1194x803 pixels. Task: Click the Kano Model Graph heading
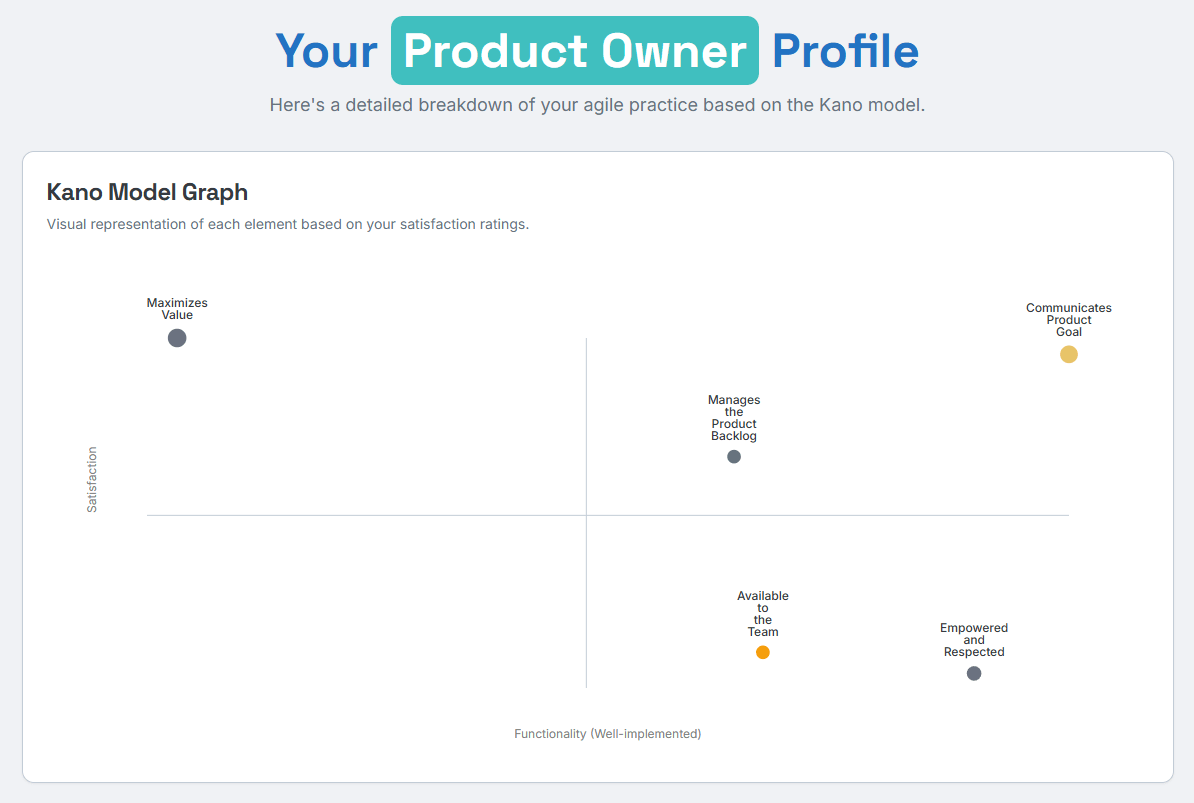click(147, 192)
